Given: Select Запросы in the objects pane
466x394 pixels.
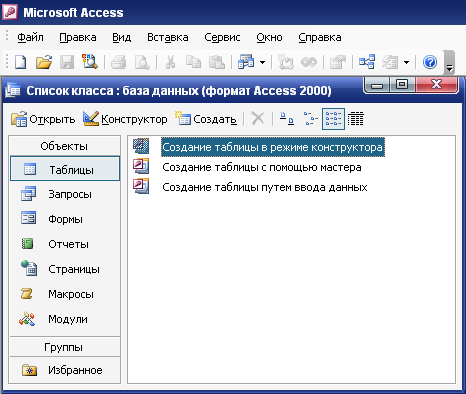Looking at the screenshot, I should pyautogui.click(x=65, y=194).
